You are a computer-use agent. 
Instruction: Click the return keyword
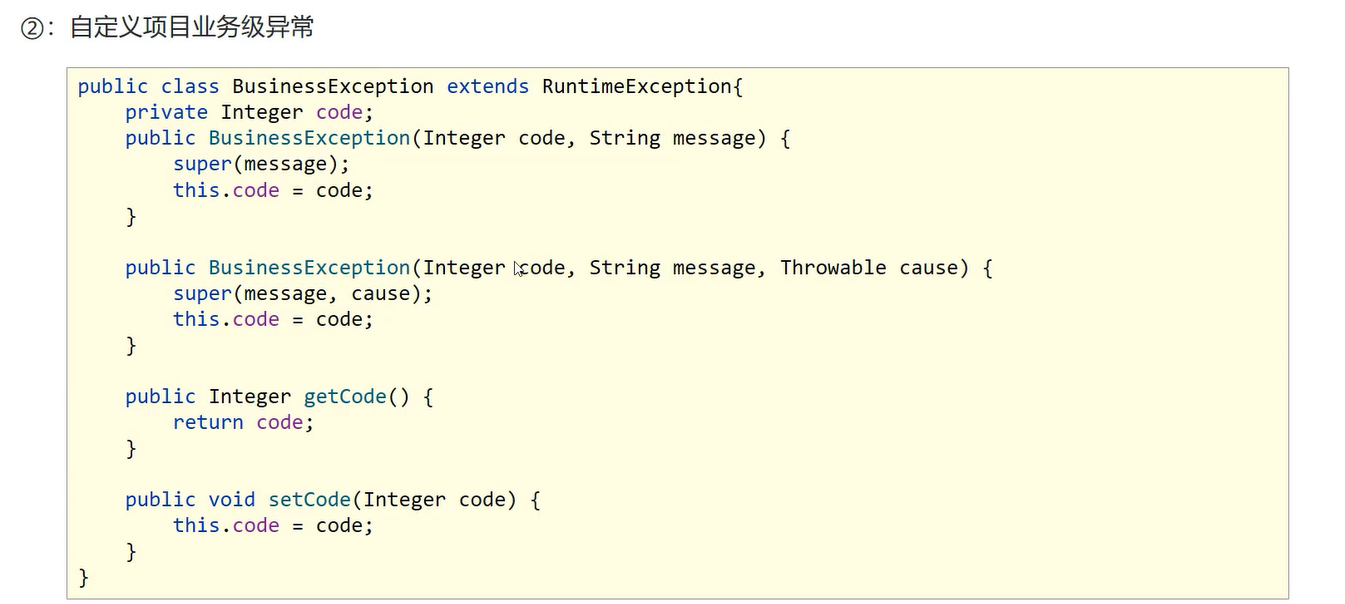[x=208, y=423]
